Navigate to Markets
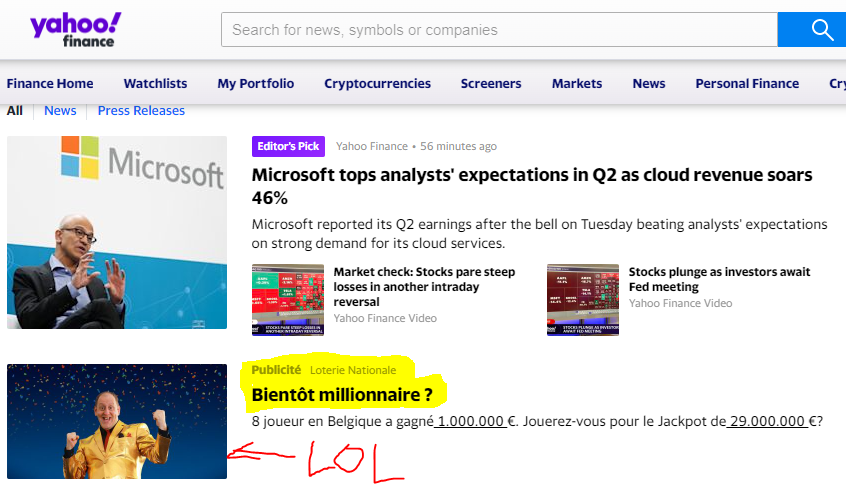846x493 pixels. click(x=577, y=84)
